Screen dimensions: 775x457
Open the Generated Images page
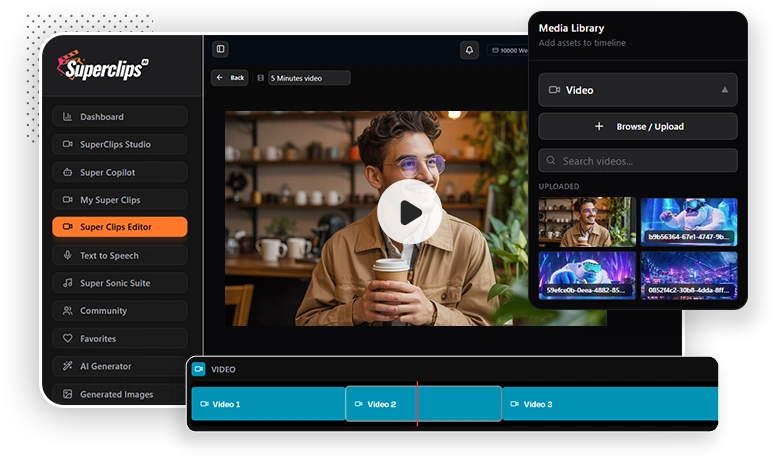click(120, 394)
